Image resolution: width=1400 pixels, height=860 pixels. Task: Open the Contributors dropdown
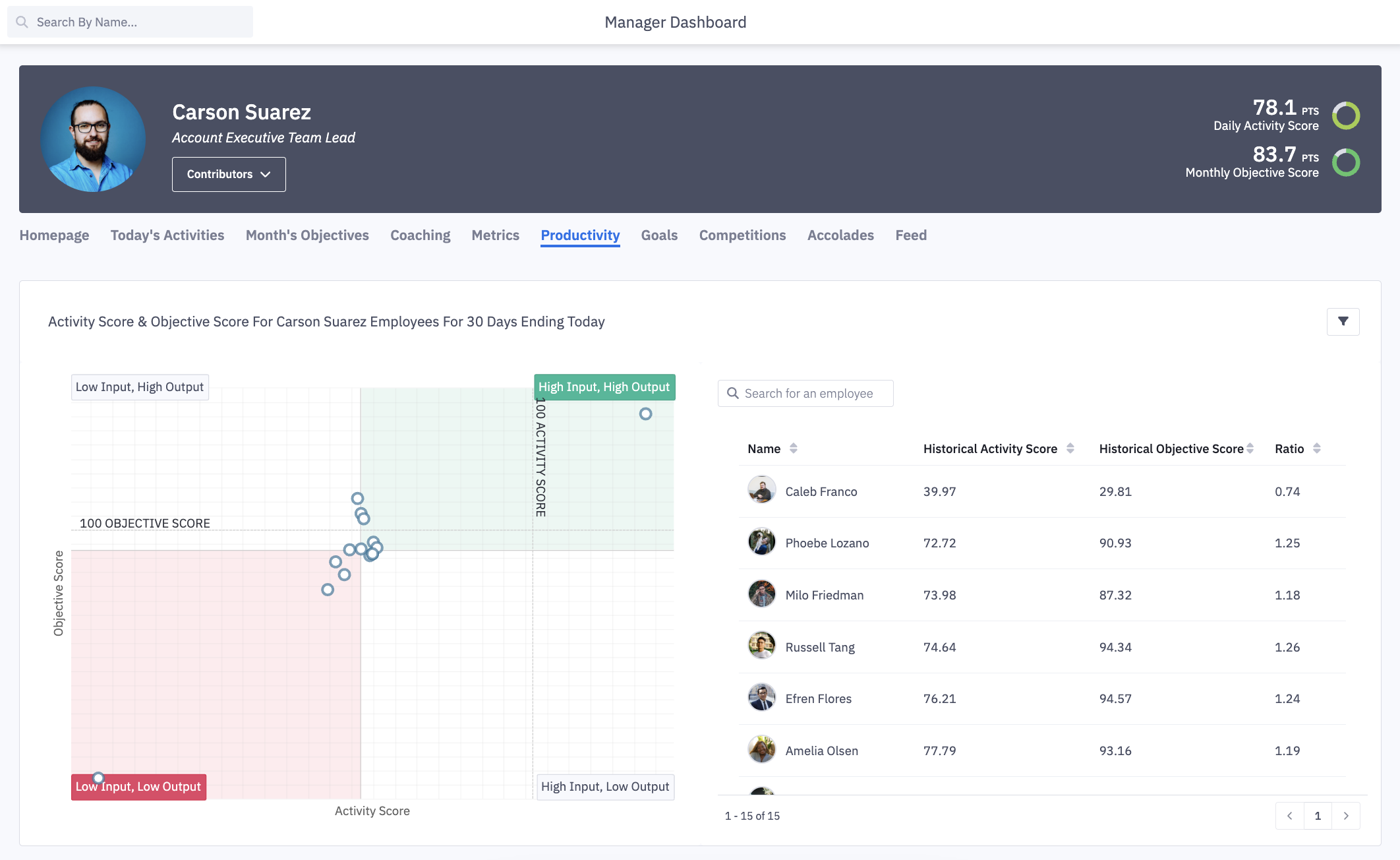(229, 174)
